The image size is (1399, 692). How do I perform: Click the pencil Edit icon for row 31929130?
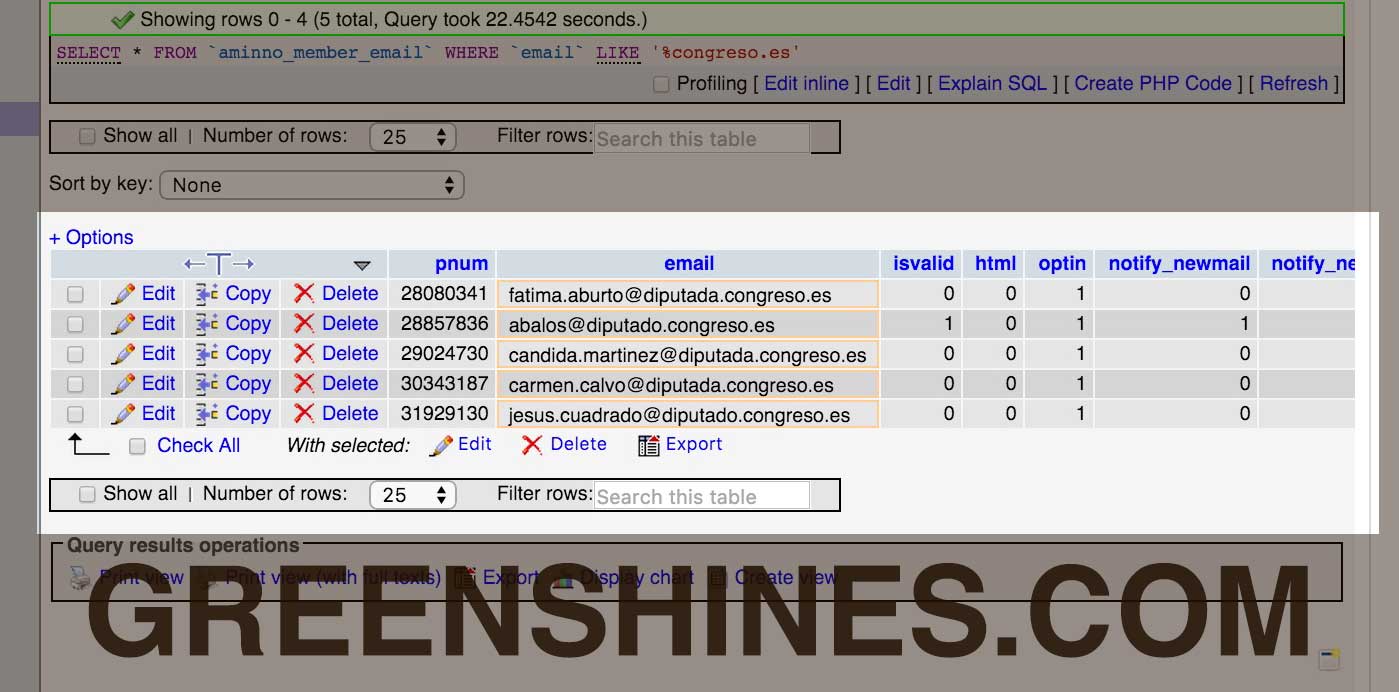tap(124, 414)
